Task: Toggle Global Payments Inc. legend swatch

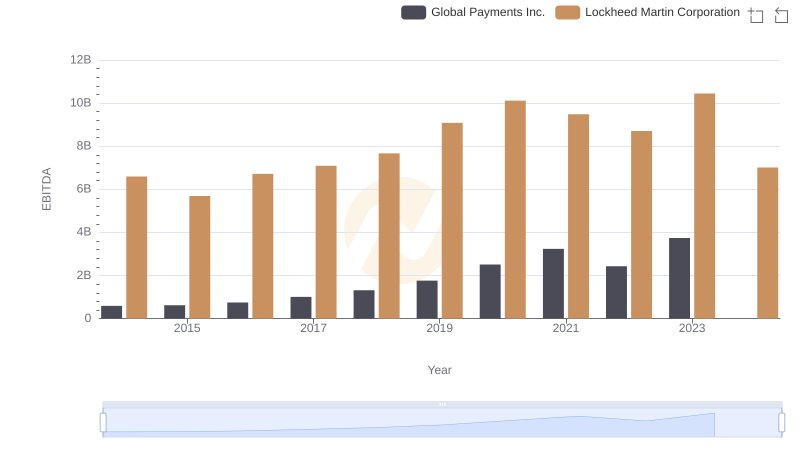Action: [x=413, y=12]
